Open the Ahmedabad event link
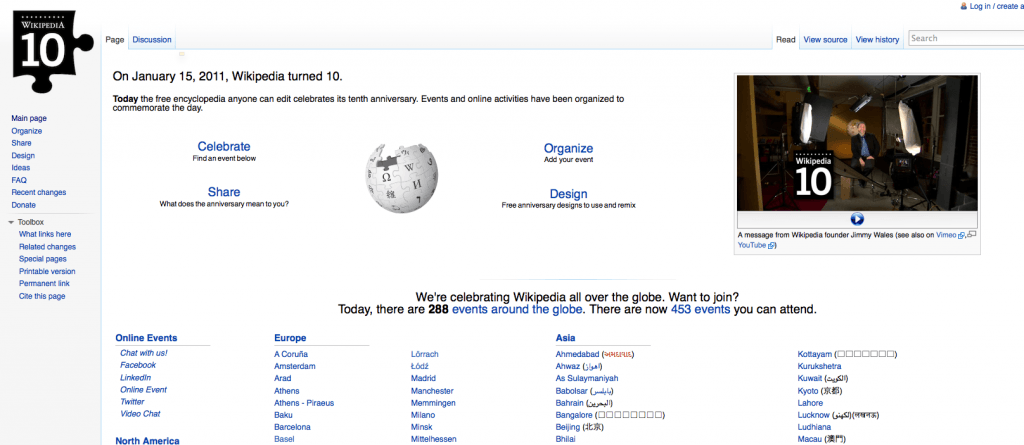The height and width of the screenshot is (445, 1024). click(x=577, y=354)
